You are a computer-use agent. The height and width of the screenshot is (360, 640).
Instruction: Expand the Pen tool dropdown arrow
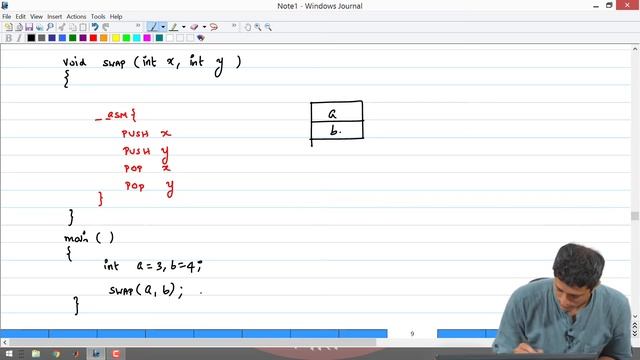pyautogui.click(x=163, y=27)
